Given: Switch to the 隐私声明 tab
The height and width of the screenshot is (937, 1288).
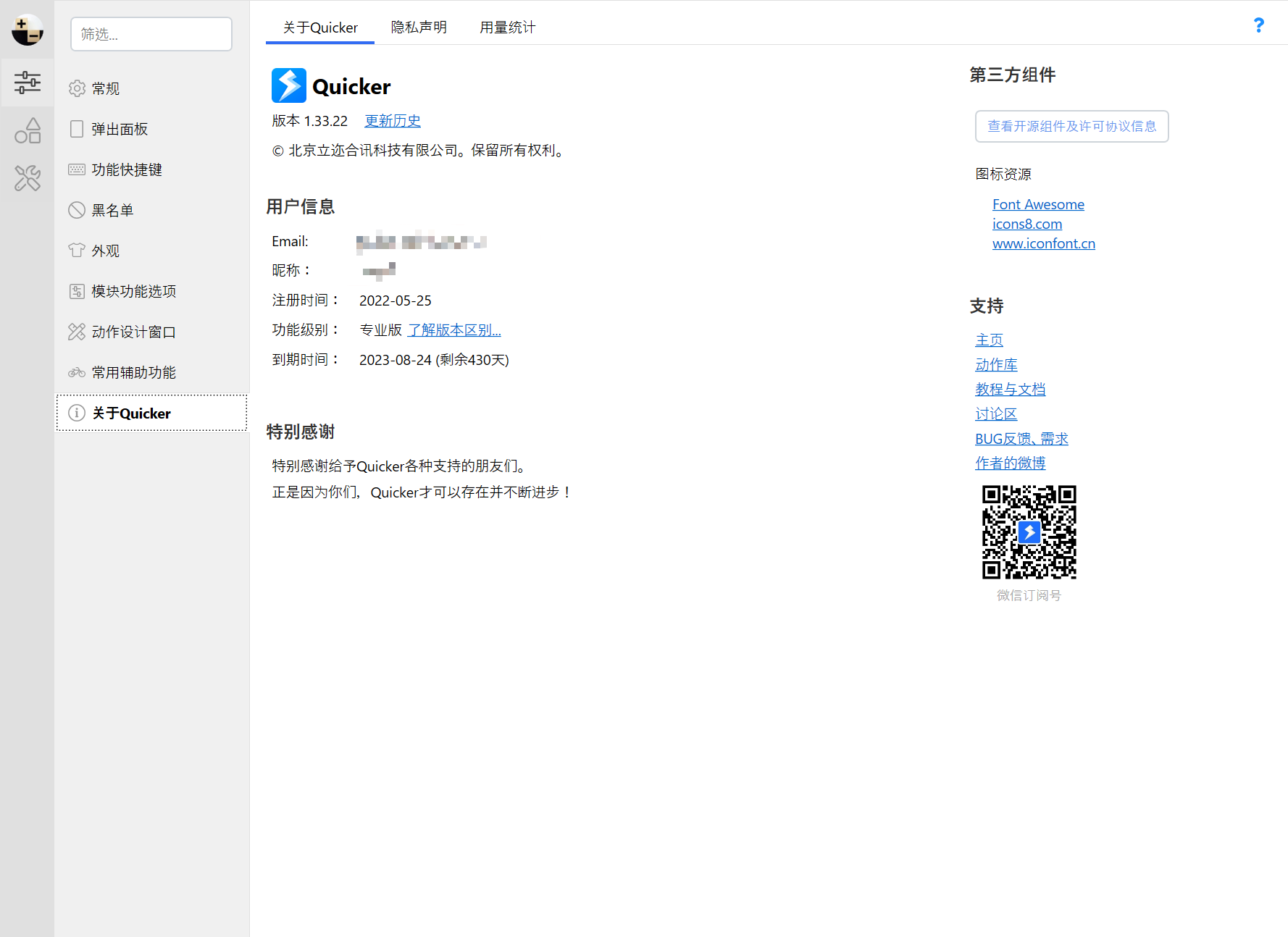Looking at the screenshot, I should click(419, 28).
